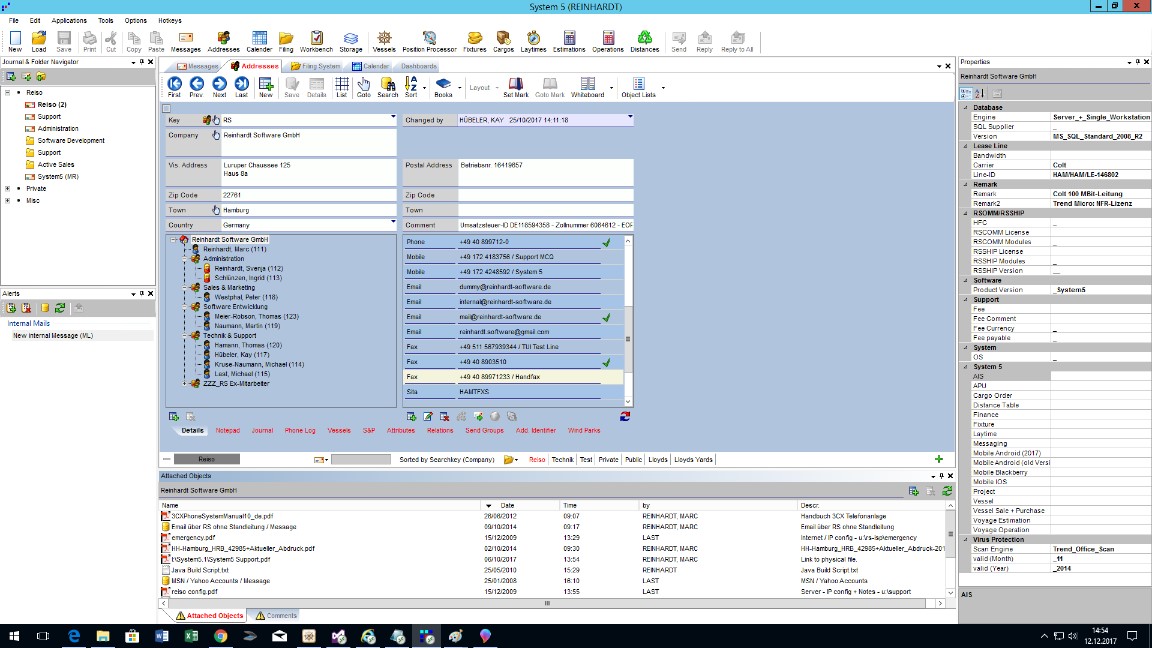Open Google Chrome from Windows taskbar
This screenshot has height=648, width=1152.
tap(220, 636)
